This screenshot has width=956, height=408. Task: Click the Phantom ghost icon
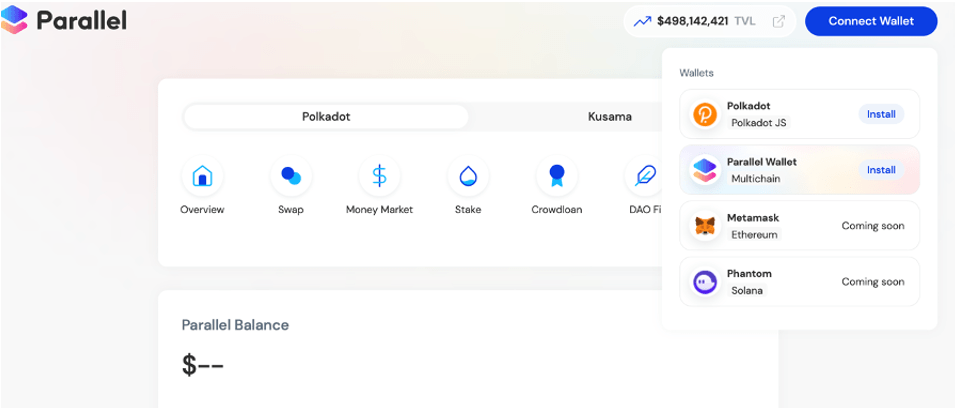click(x=705, y=282)
